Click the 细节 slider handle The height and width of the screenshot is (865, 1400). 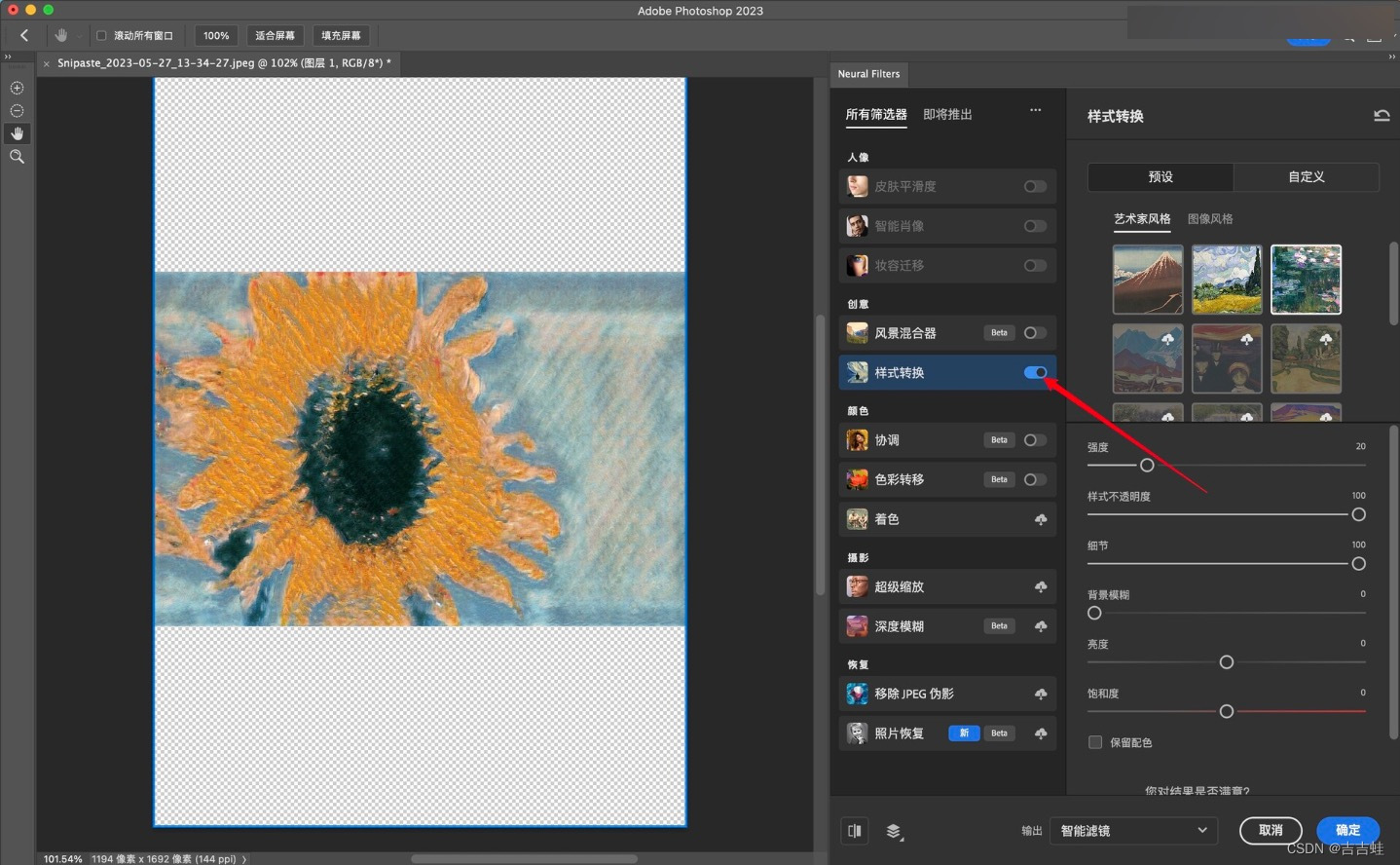coord(1359,564)
